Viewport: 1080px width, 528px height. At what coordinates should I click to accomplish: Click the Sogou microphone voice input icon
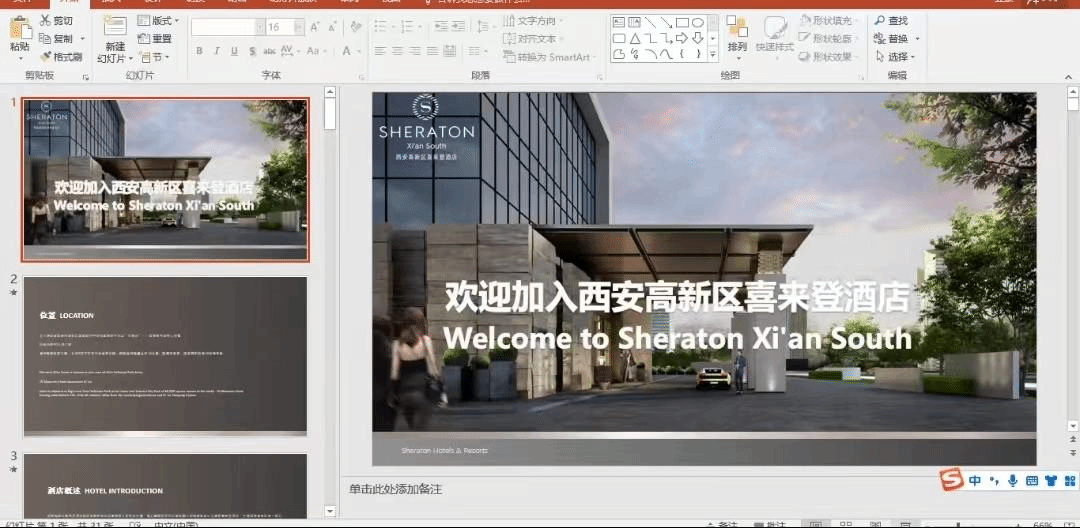click(x=1012, y=481)
